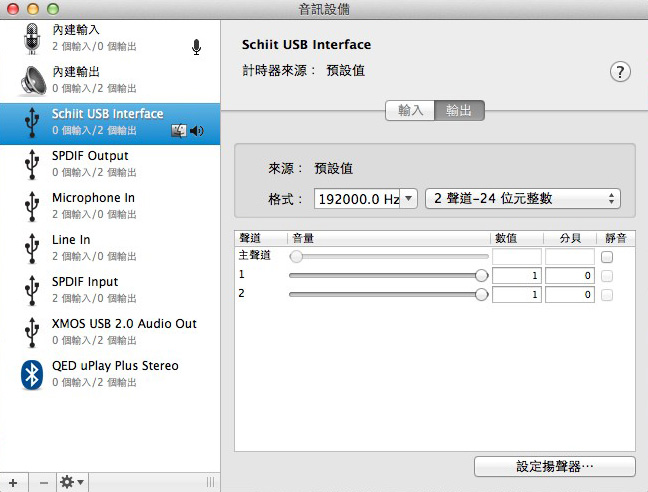
Task: Click 主聲道 數值 empty field
Action: click(x=517, y=257)
